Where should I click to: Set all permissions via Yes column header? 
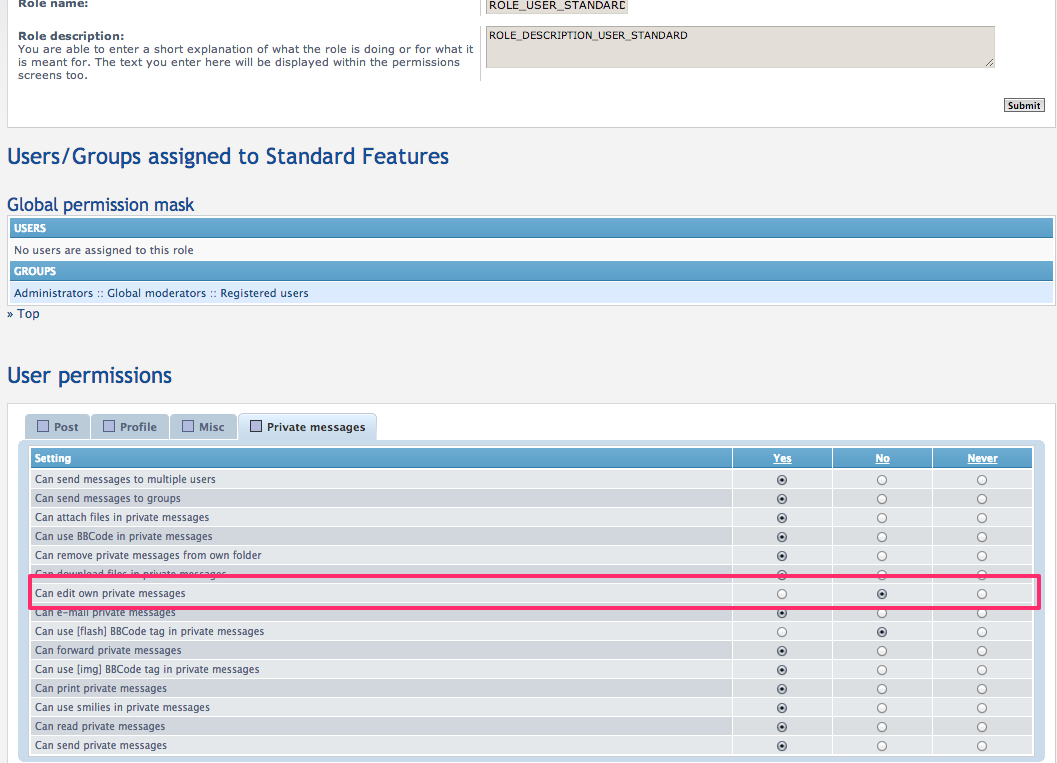click(x=782, y=458)
